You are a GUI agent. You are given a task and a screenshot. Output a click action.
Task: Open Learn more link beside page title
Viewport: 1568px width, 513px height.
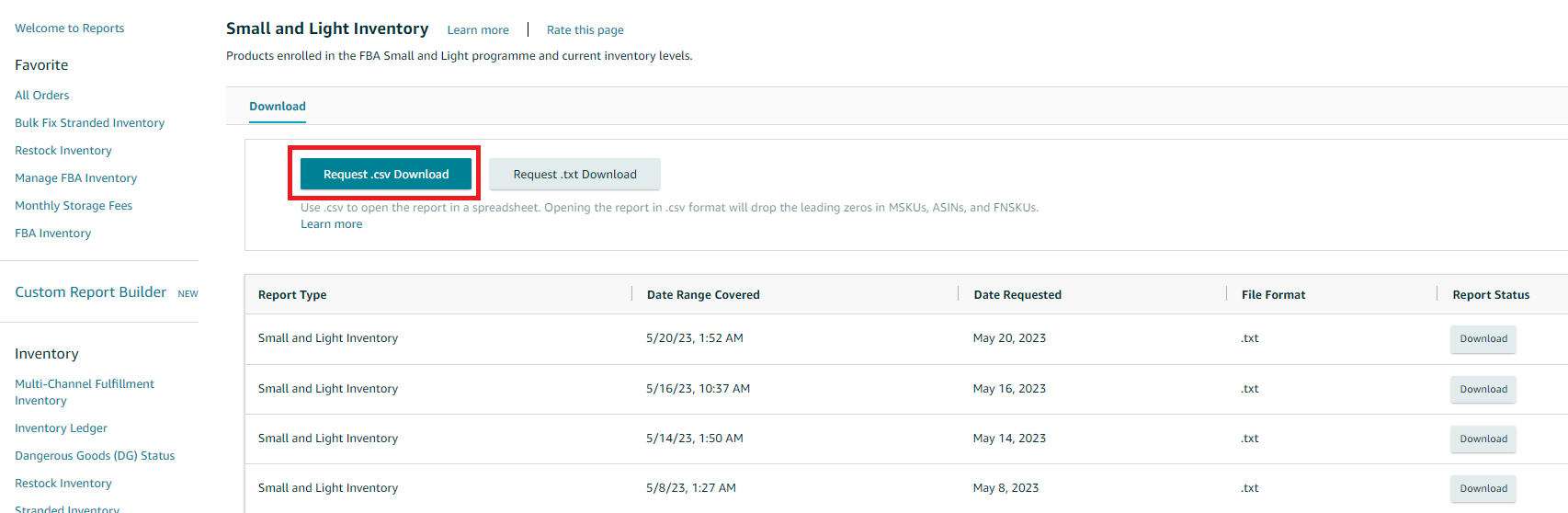(478, 30)
